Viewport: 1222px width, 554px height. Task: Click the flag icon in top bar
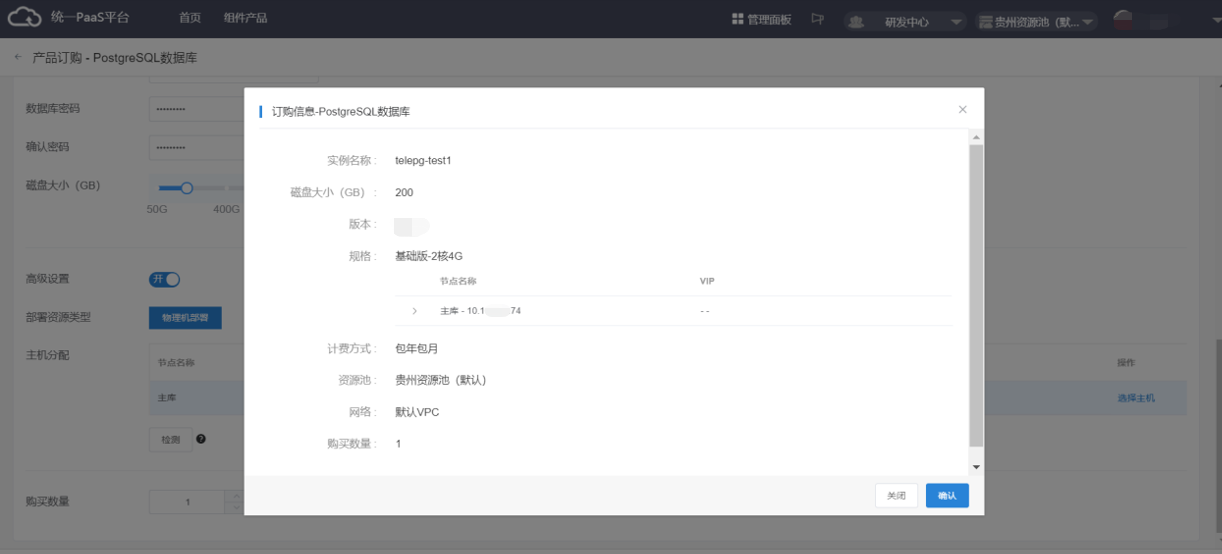[818, 19]
